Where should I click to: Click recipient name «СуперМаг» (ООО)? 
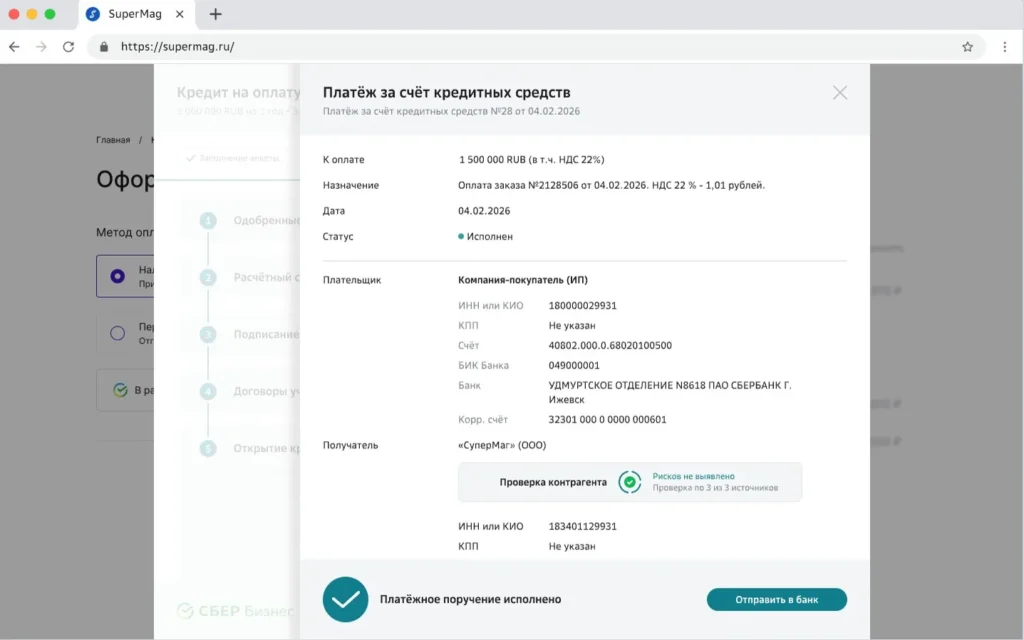point(502,445)
